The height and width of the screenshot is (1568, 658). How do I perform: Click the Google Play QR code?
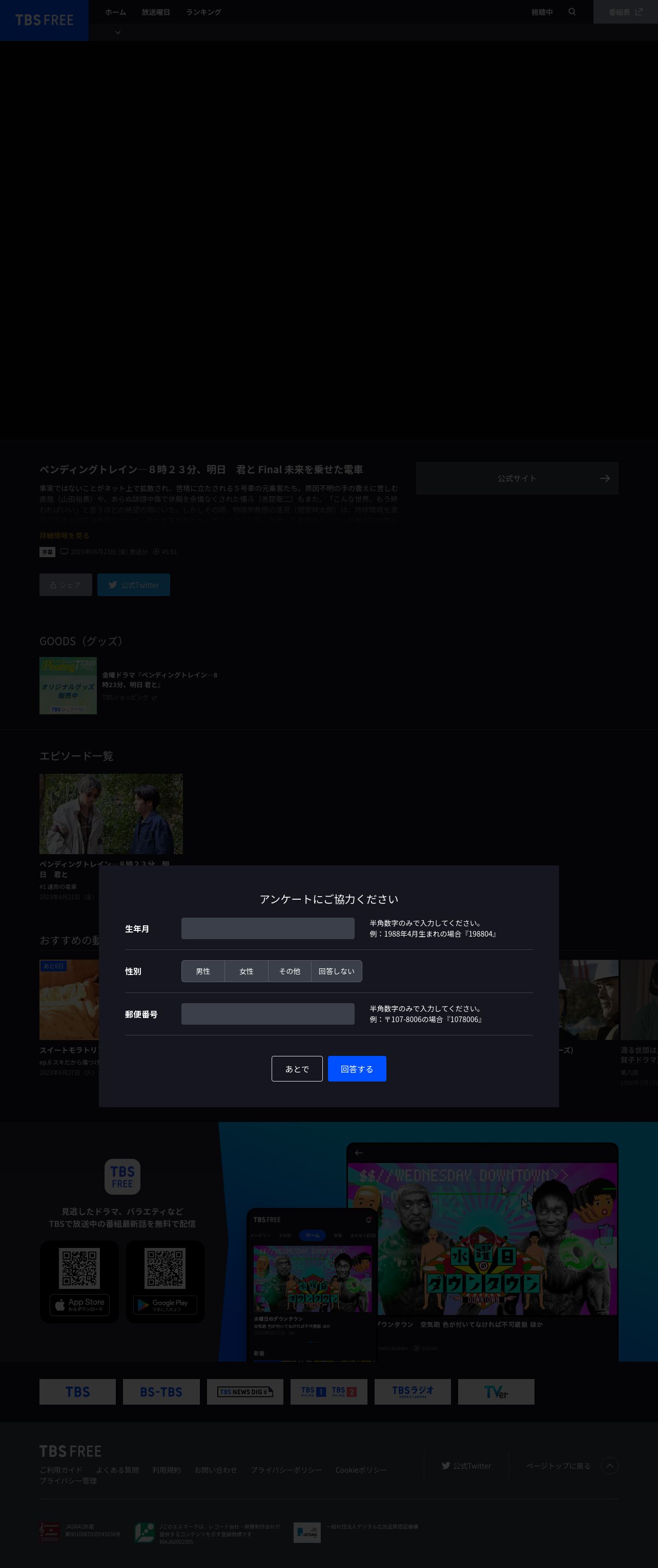(165, 1268)
